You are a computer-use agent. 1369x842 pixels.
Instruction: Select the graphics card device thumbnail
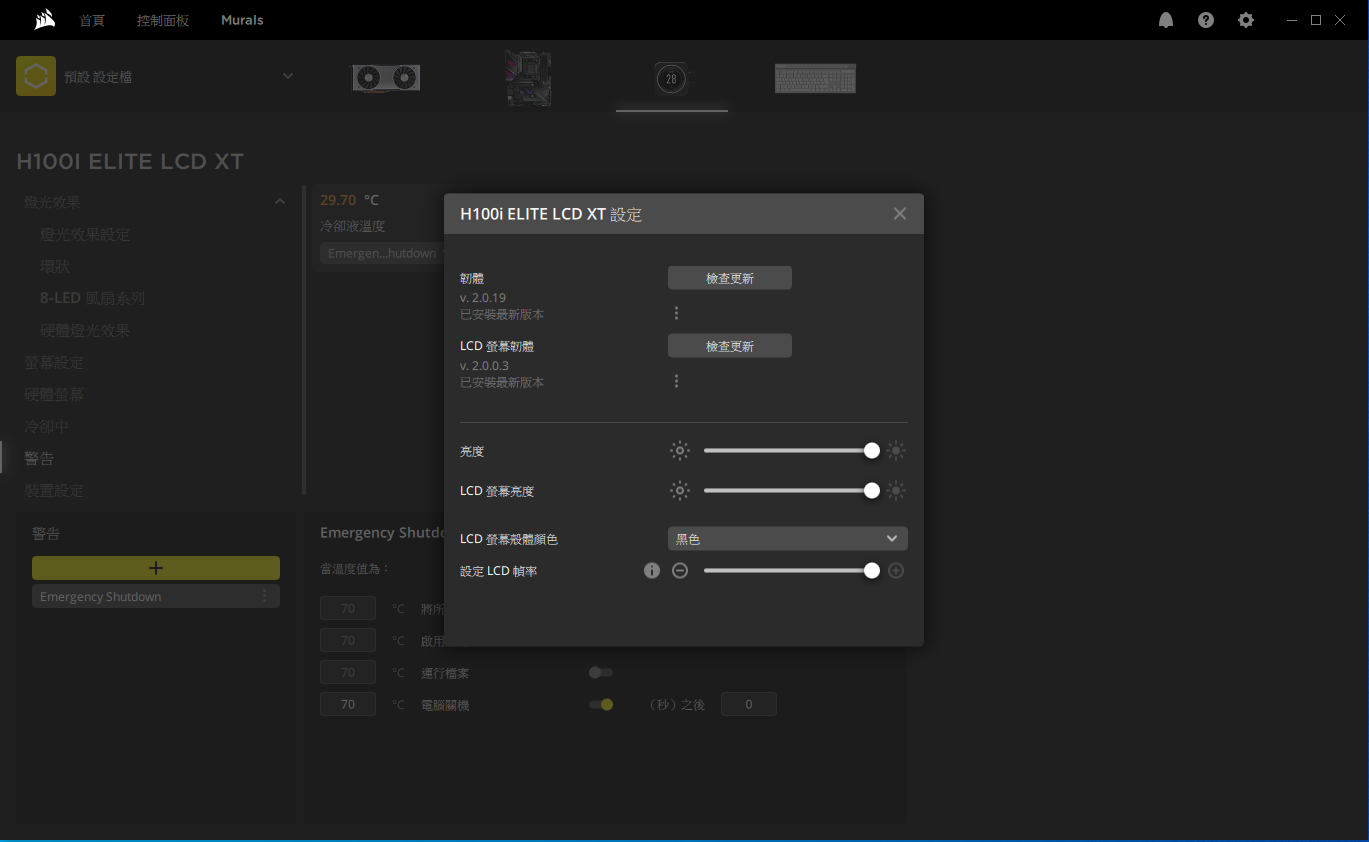click(x=385, y=78)
